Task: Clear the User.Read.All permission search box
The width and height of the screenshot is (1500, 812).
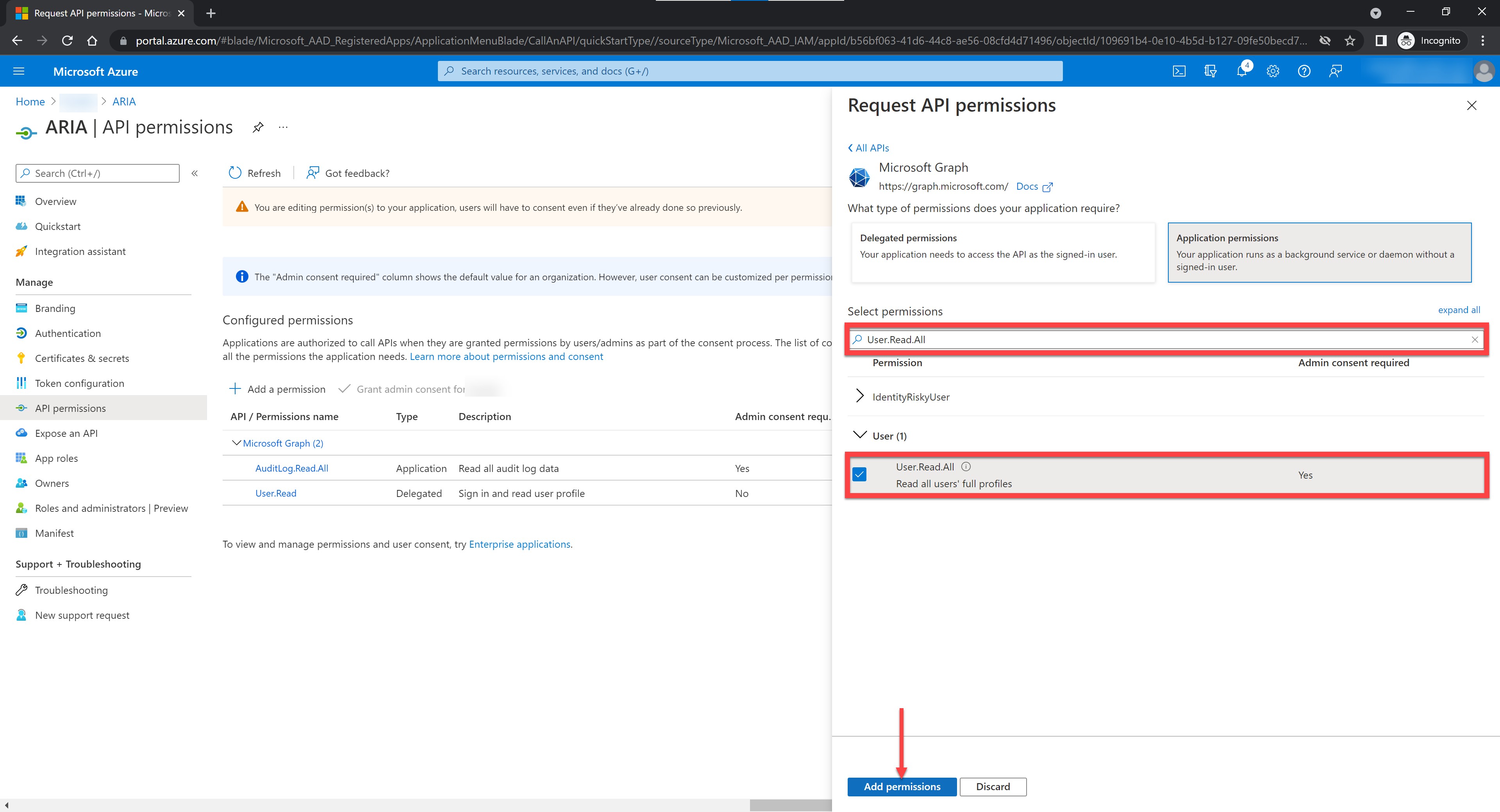Action: (1474, 339)
